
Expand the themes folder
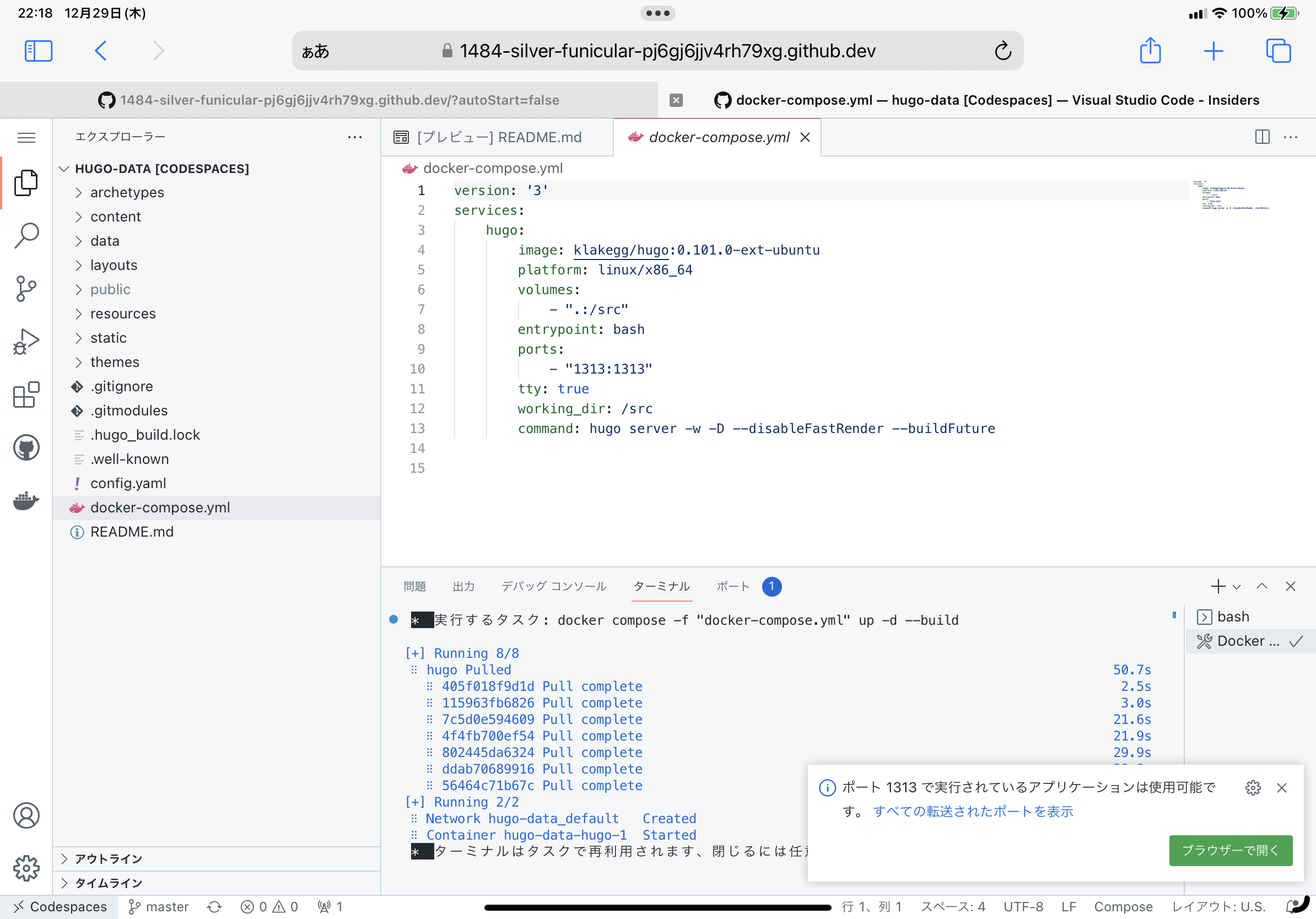[115, 362]
